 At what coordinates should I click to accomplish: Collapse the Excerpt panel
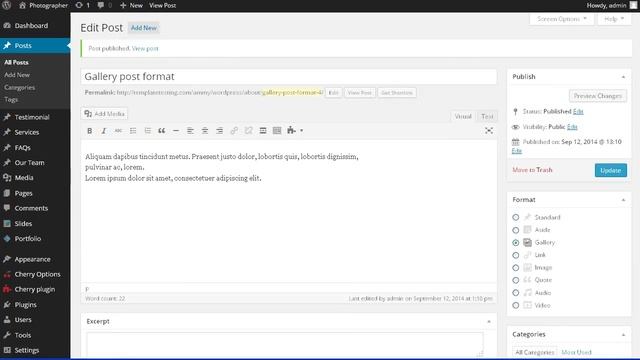(x=489, y=322)
